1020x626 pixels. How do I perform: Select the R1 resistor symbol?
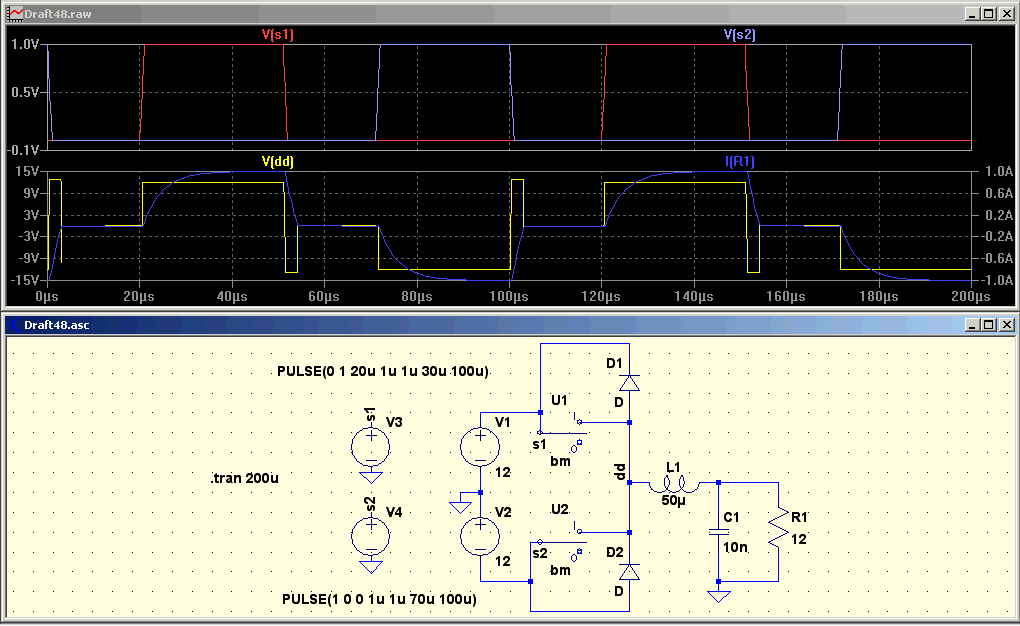pyautogui.click(x=778, y=530)
